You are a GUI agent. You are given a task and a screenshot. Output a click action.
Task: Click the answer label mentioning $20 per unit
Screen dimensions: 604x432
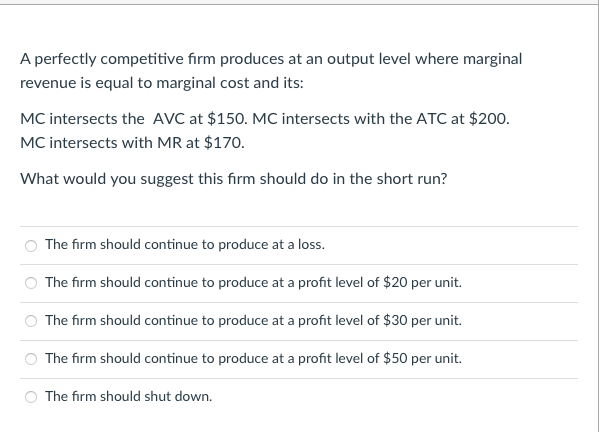[253, 282]
